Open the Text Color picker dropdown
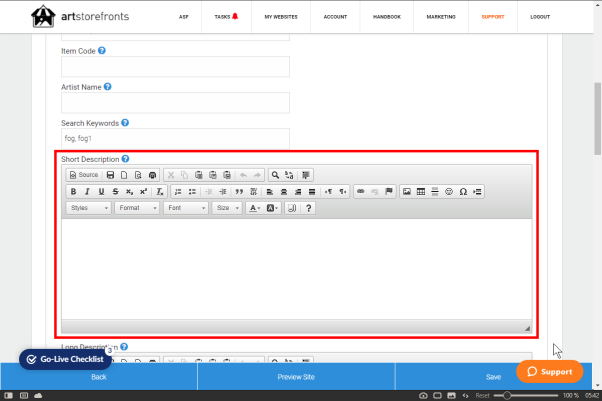Screen dimensions: 602x401 click(255, 208)
